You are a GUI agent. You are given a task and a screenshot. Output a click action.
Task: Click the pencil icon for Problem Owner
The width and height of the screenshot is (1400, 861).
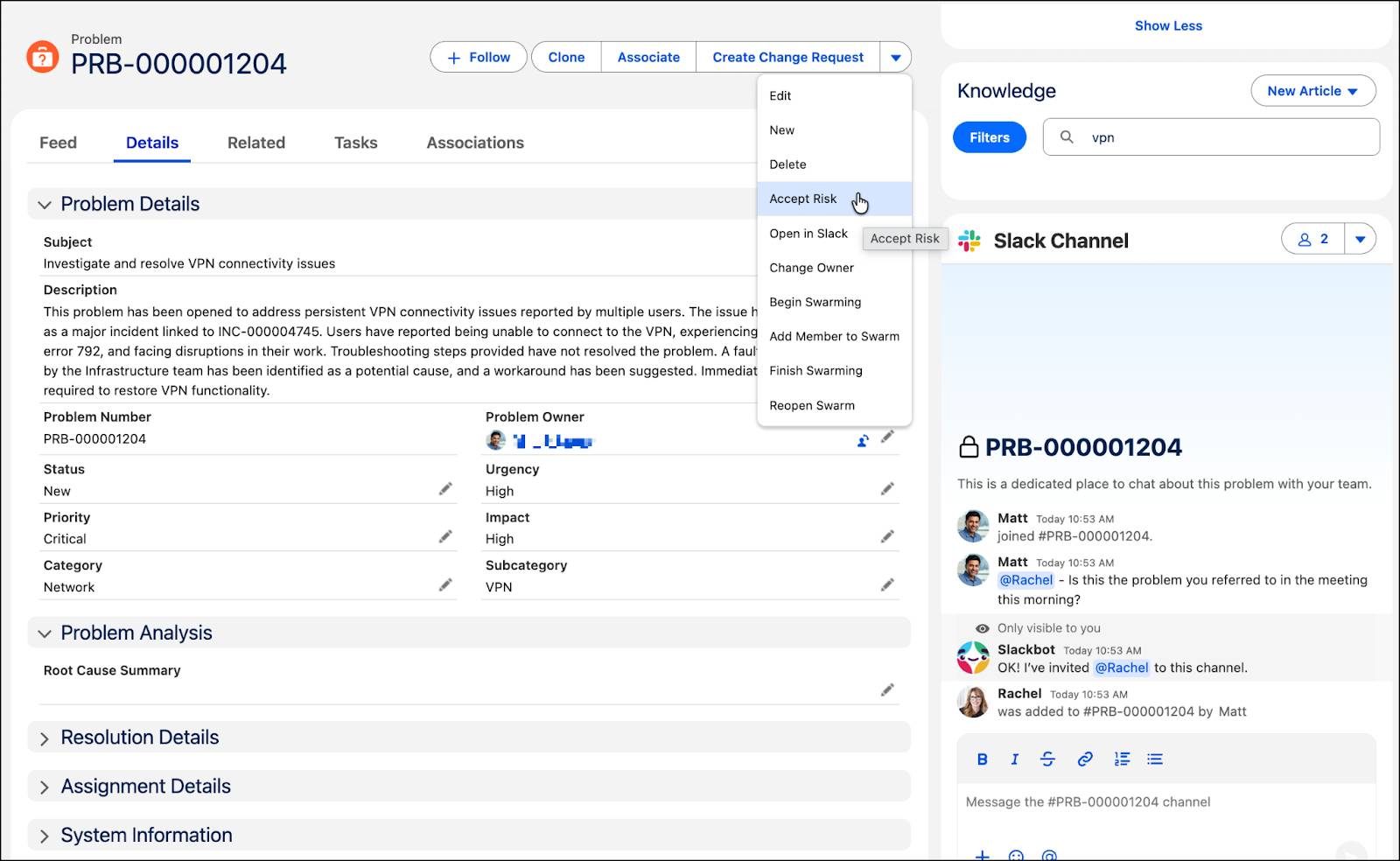pyautogui.click(x=887, y=437)
